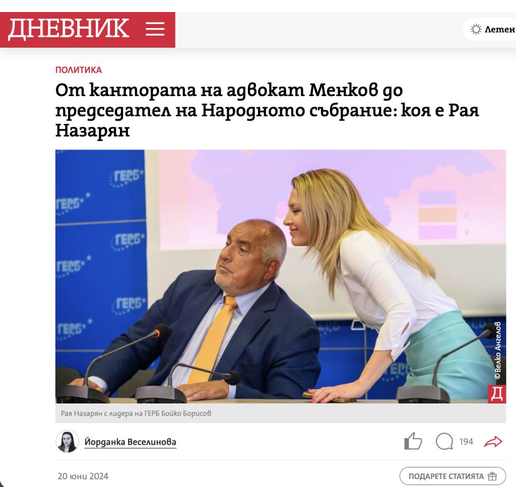The image size is (516, 500).
Task: Share the article using red arrow icon
Action: click(x=493, y=442)
